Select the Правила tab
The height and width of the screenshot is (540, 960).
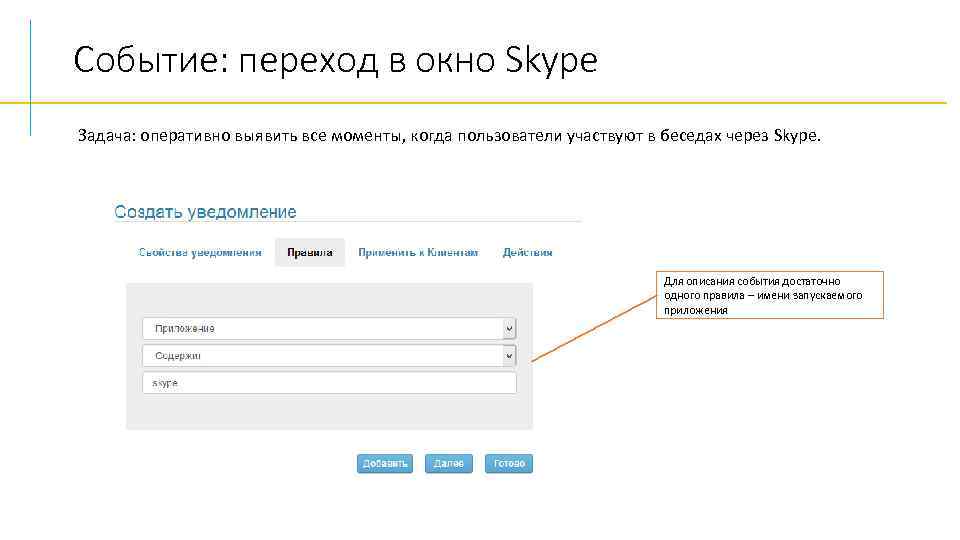click(x=310, y=253)
